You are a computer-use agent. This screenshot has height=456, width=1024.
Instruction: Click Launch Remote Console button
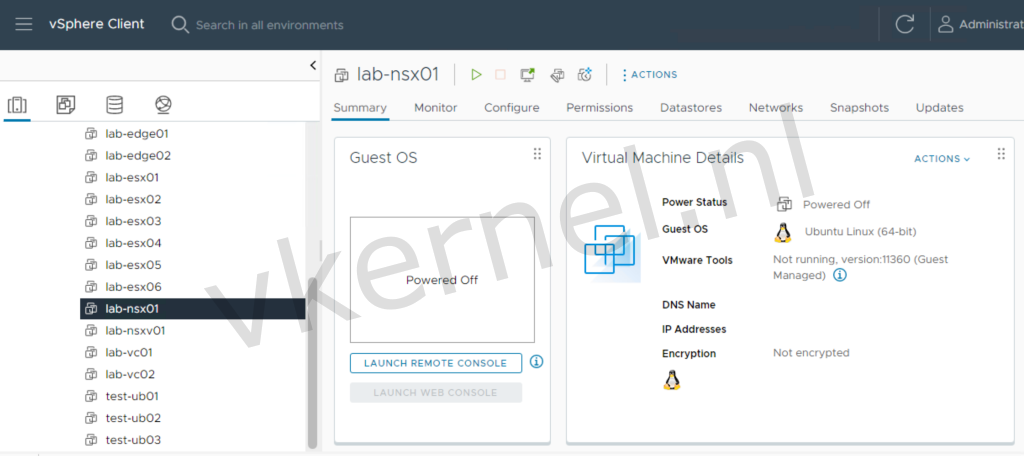coord(436,363)
